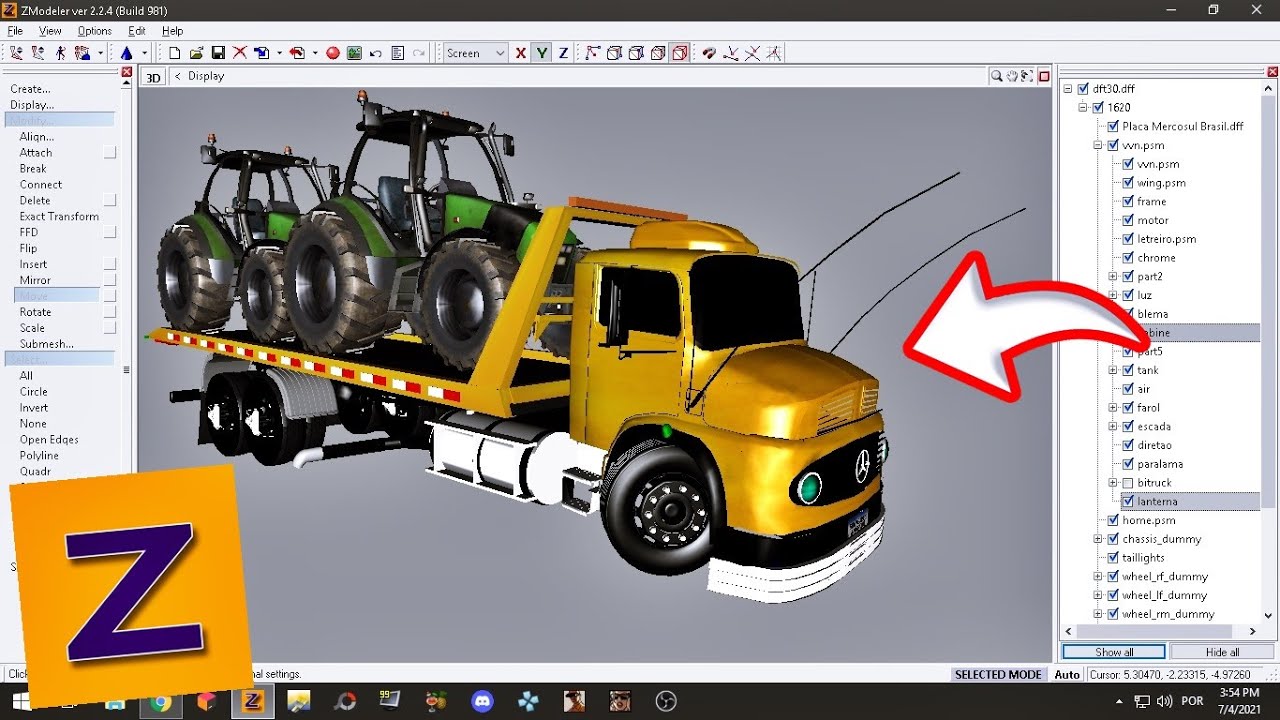Click the first toolbar icon at far left

[x=16, y=53]
